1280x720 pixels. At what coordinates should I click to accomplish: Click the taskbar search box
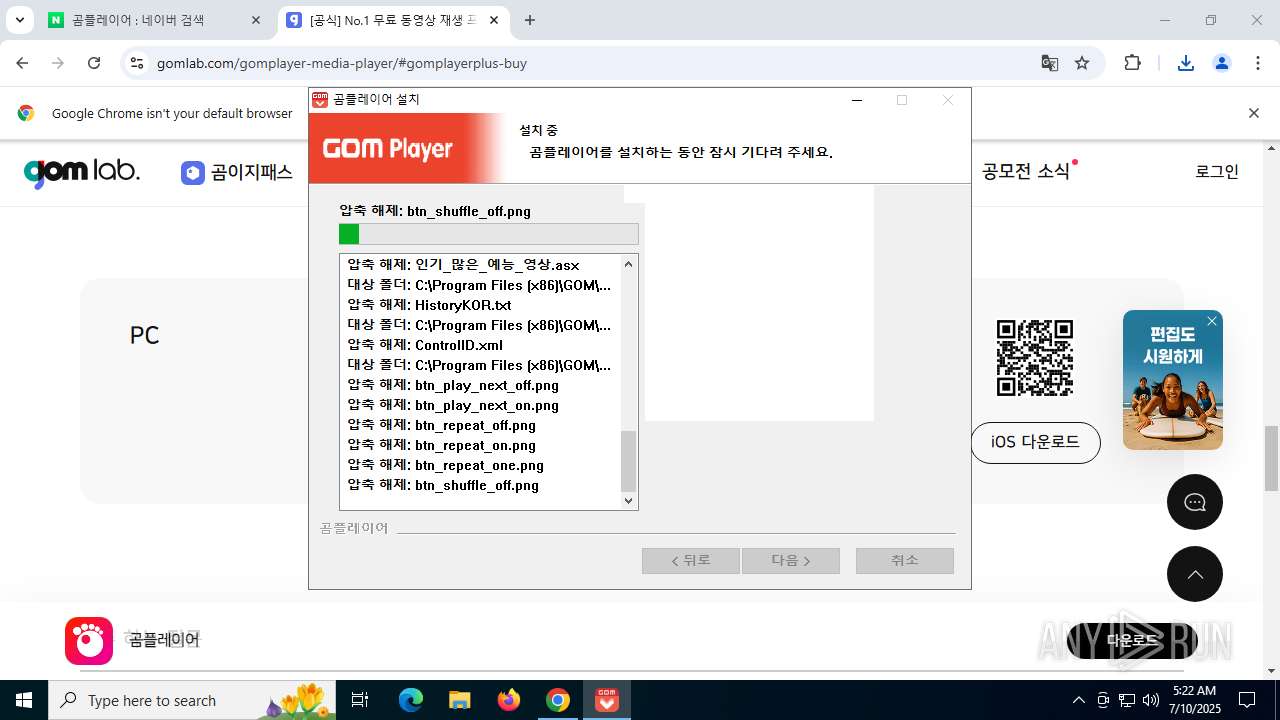(192, 700)
